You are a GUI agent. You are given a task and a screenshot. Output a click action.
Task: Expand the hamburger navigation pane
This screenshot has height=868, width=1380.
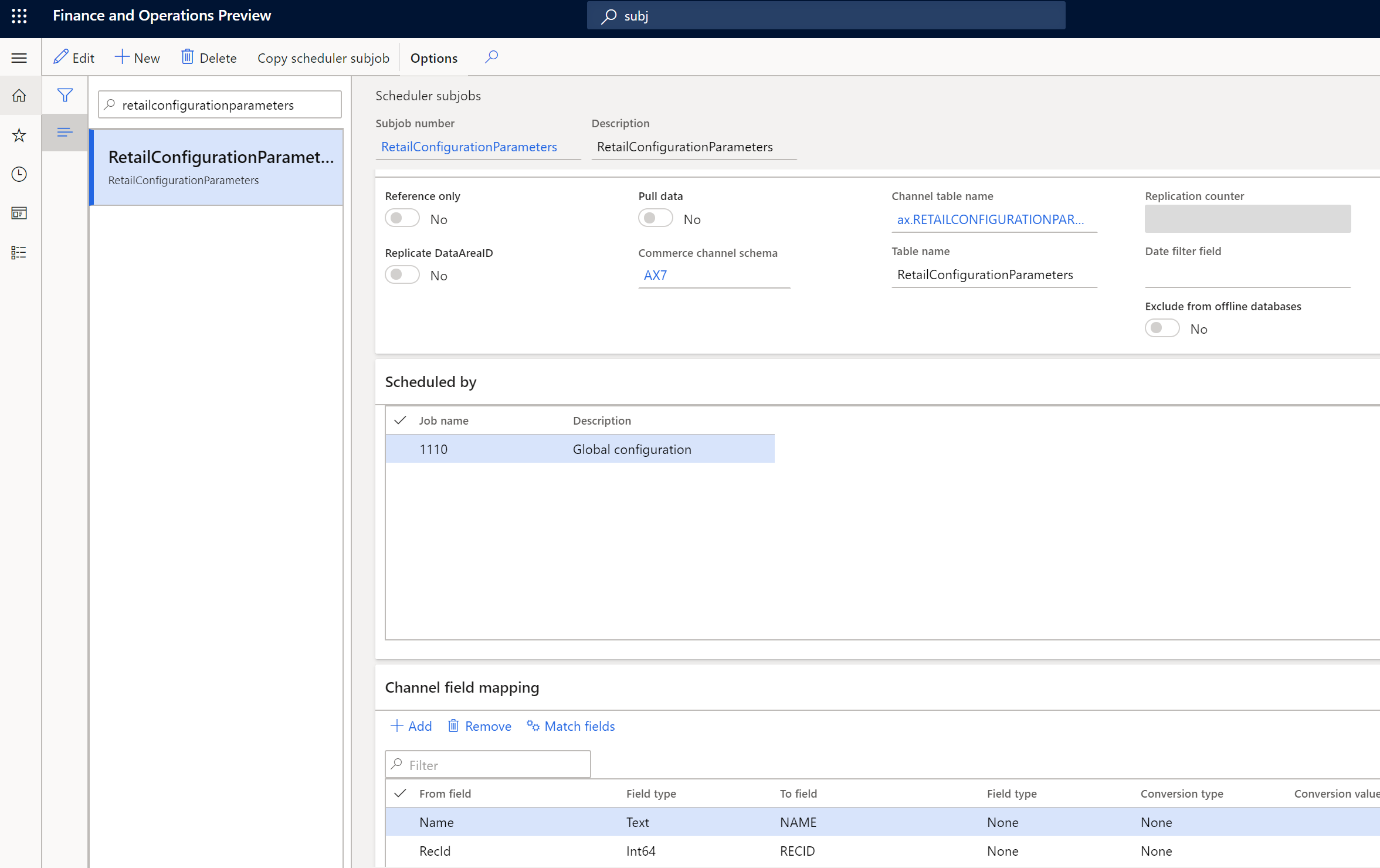coord(19,57)
